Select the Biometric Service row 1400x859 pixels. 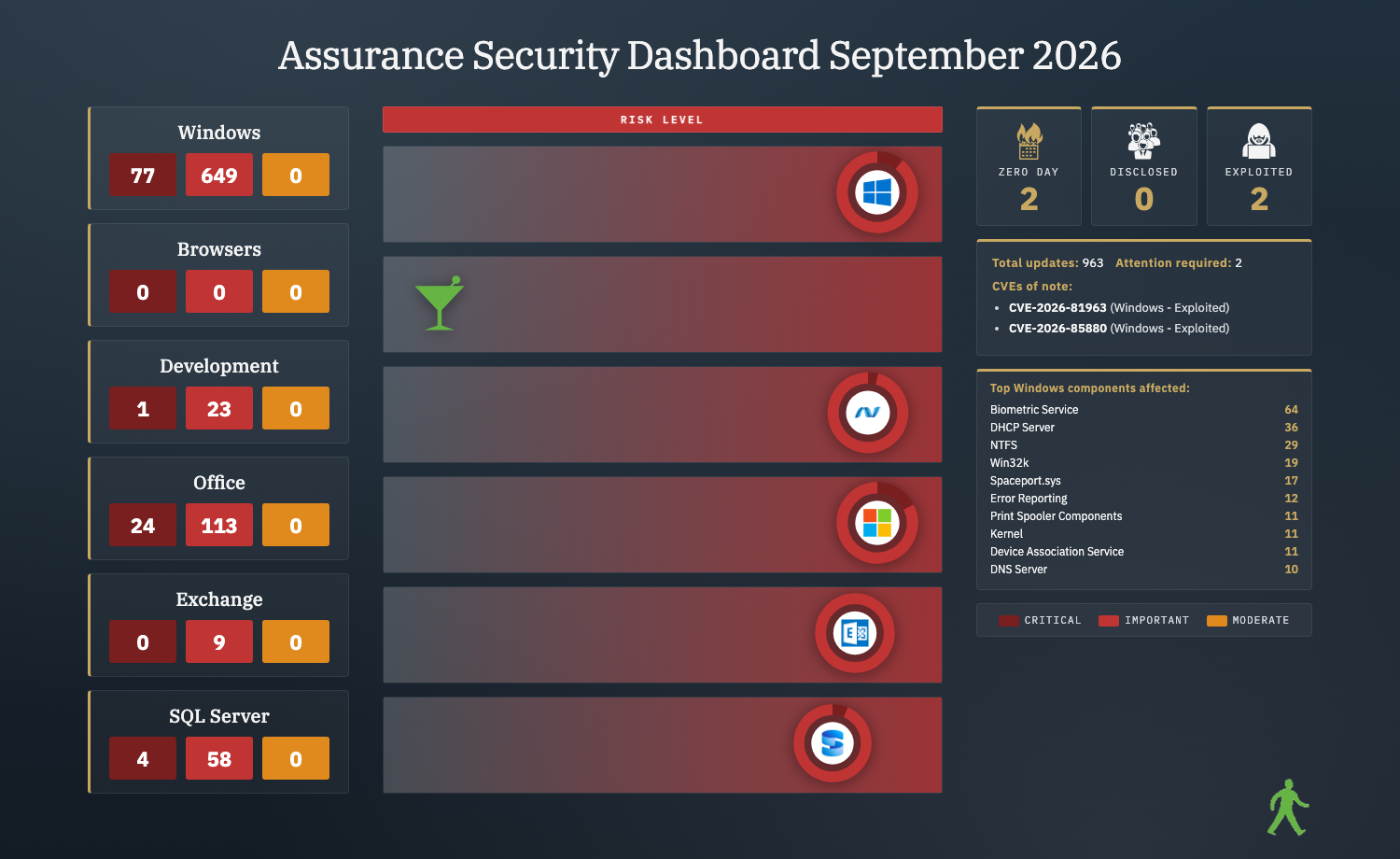1144,409
